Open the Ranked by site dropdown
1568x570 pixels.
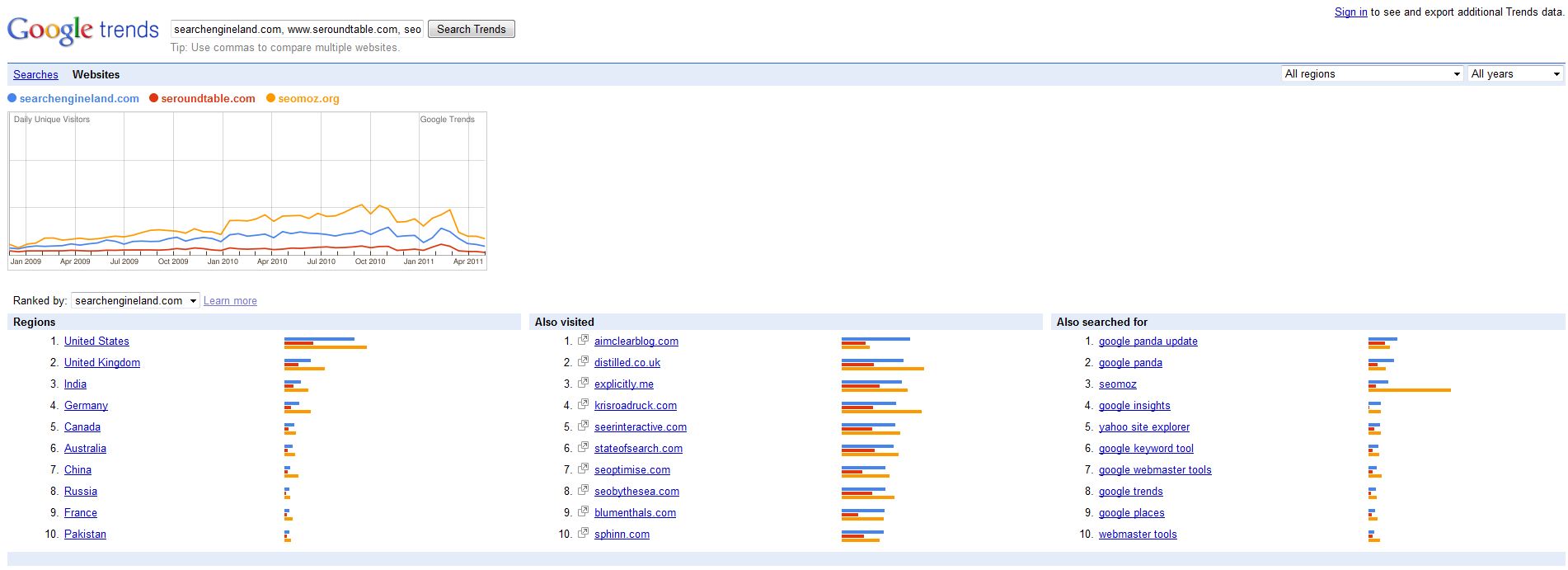pyautogui.click(x=135, y=301)
